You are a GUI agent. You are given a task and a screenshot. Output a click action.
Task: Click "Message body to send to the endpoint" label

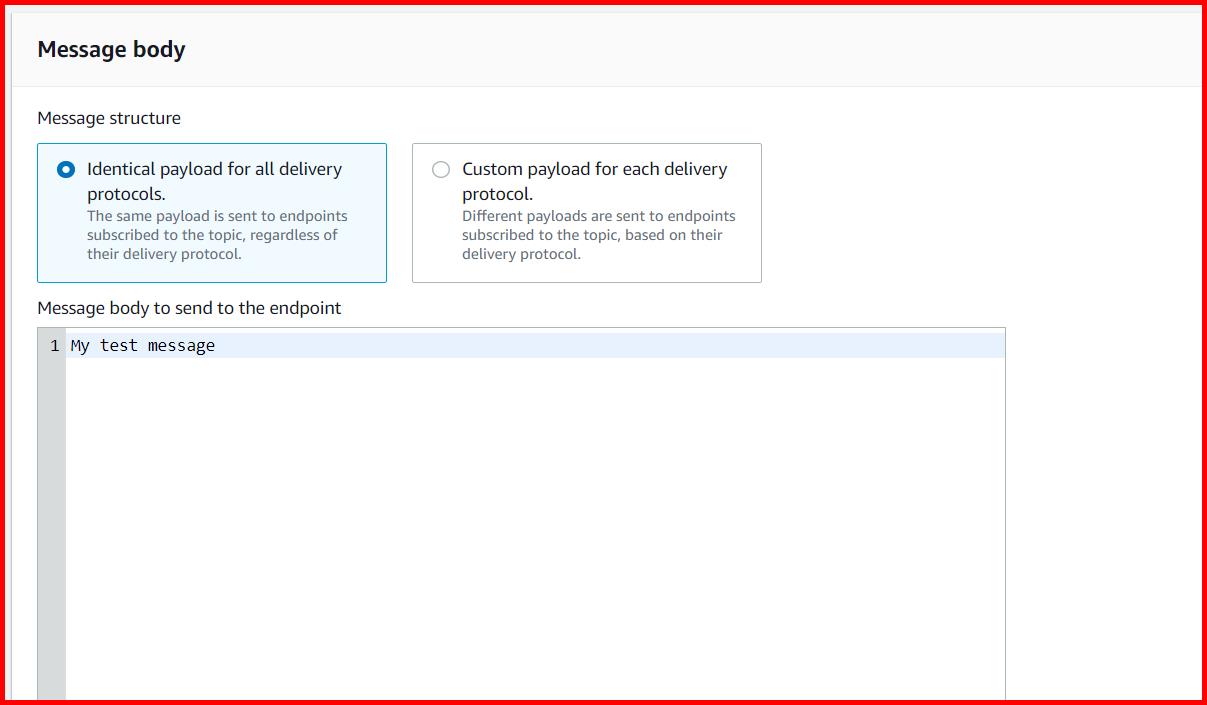click(x=189, y=308)
